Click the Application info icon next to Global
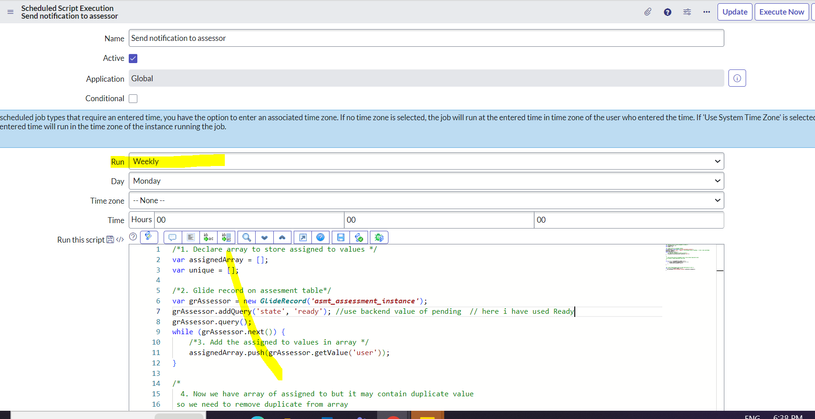The image size is (815, 419). pos(737,78)
